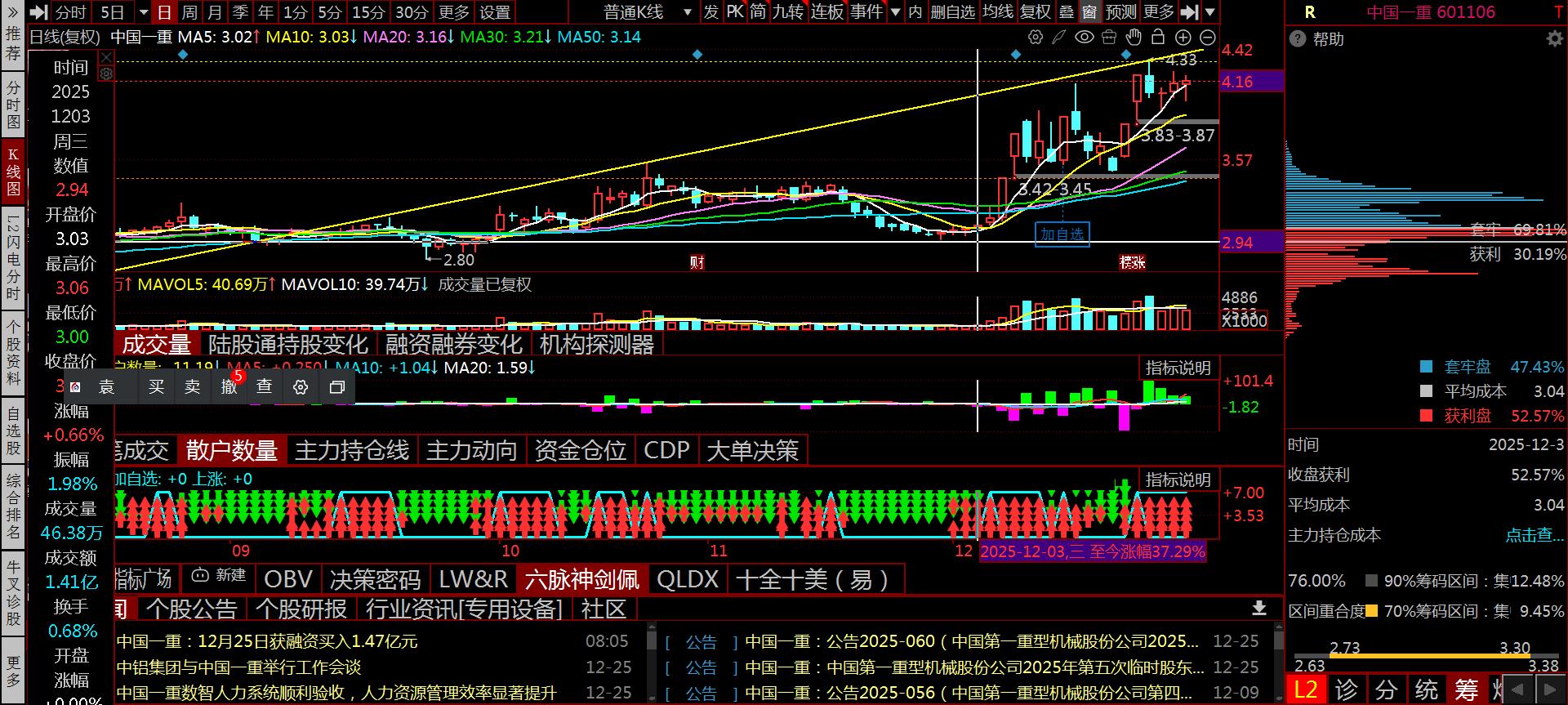Switch to 机构探测器 tab
The image size is (1568, 705).
click(x=597, y=344)
